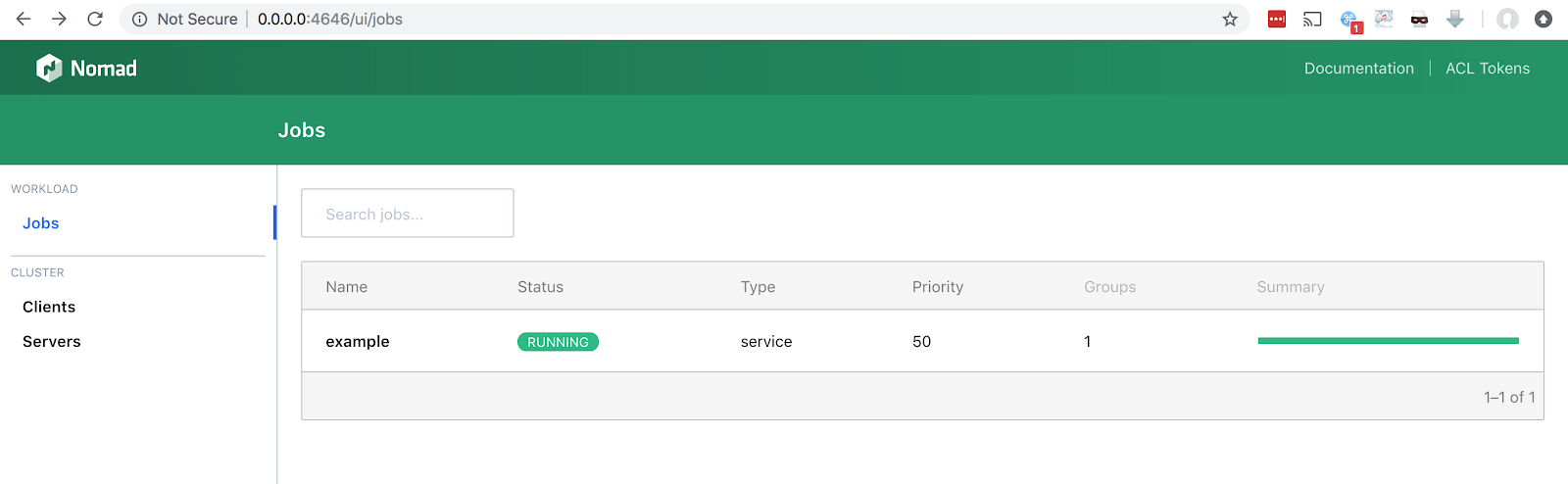Click the Cast screen icon
Screen dimensions: 1568x484
click(x=1312, y=19)
